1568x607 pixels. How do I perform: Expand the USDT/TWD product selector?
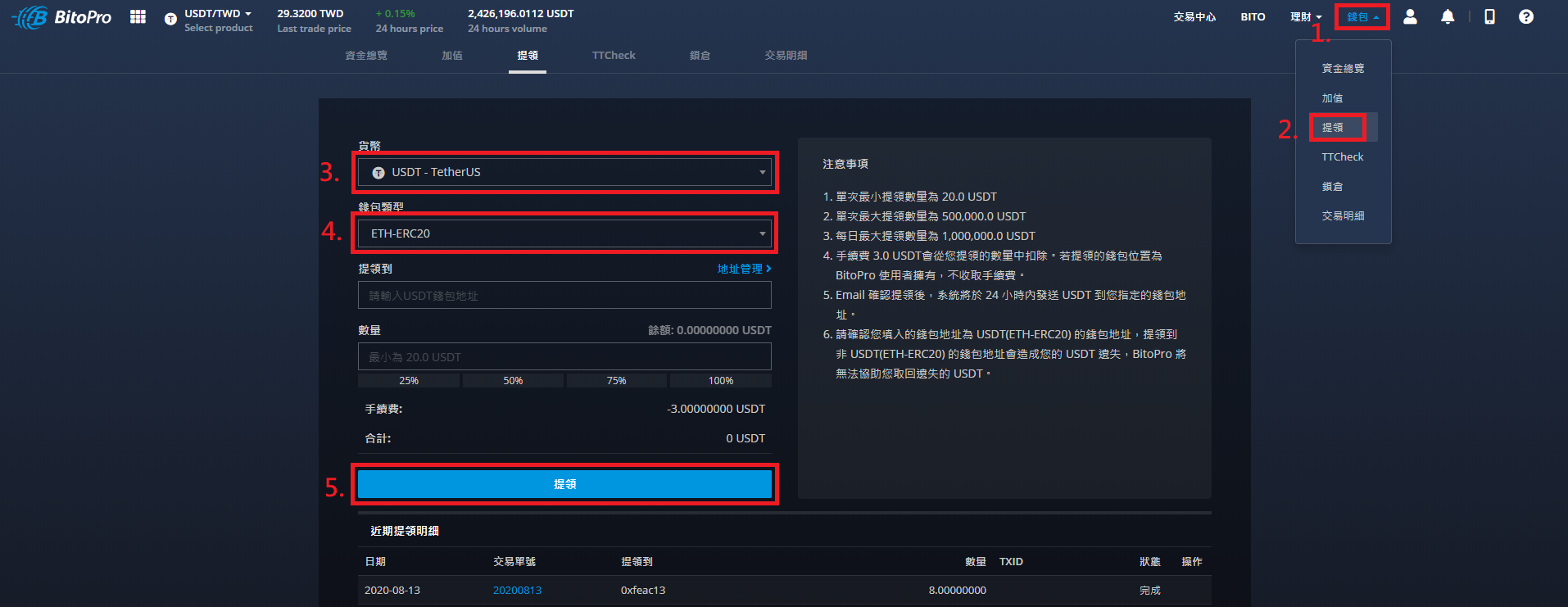[218, 14]
